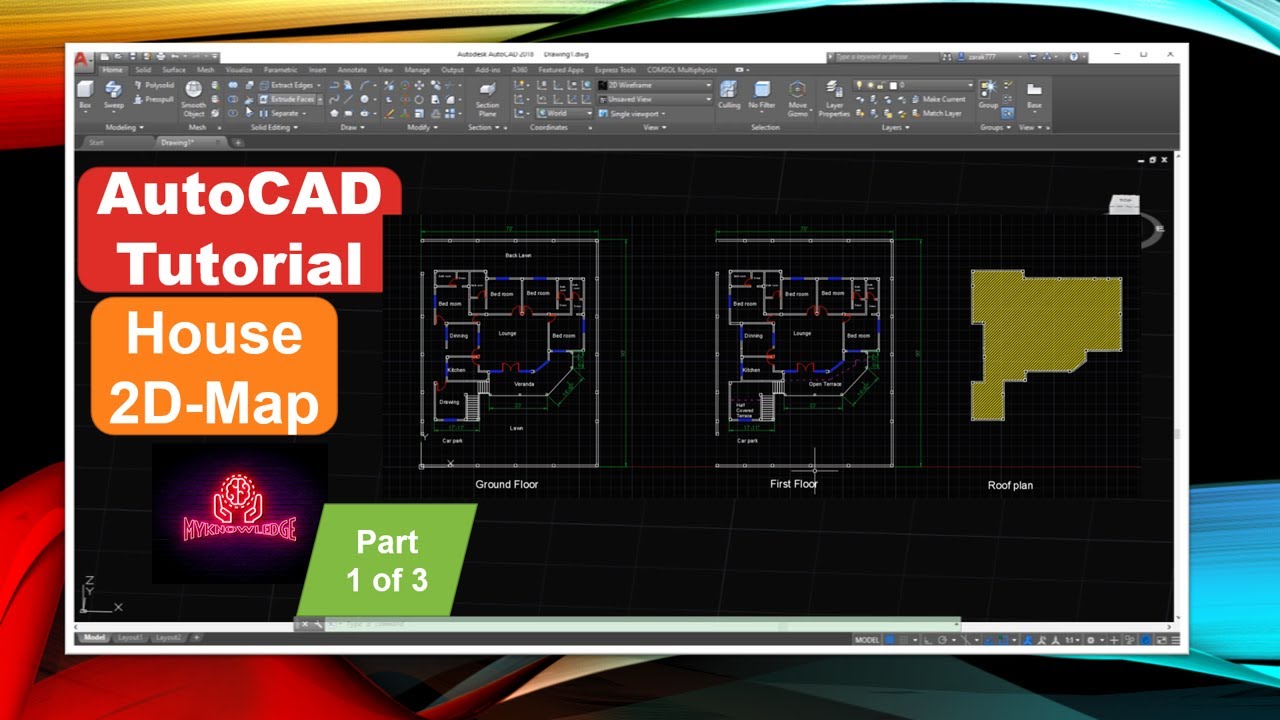Open the Unsaved View dropdown
Screen dimensions: 1280x720
point(654,99)
